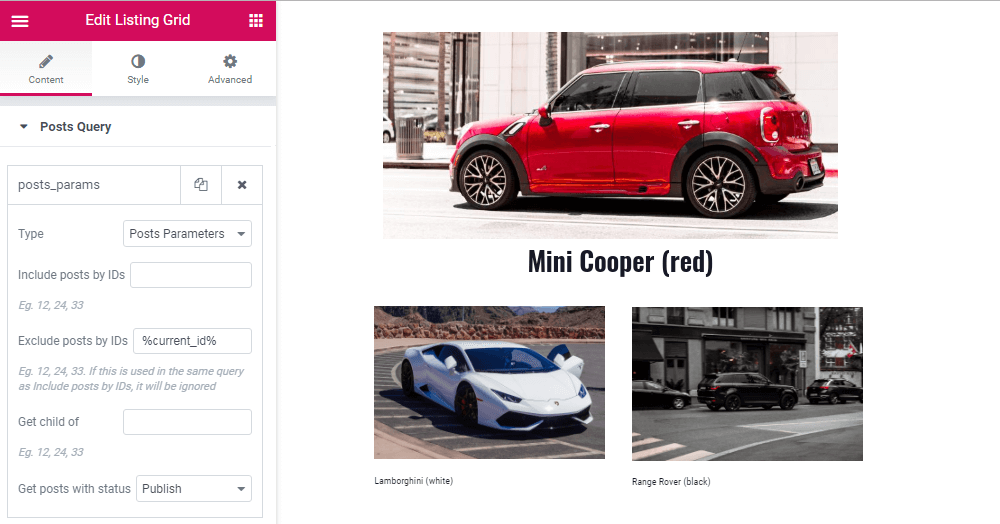Click the Exclude posts by IDs field

[193, 341]
